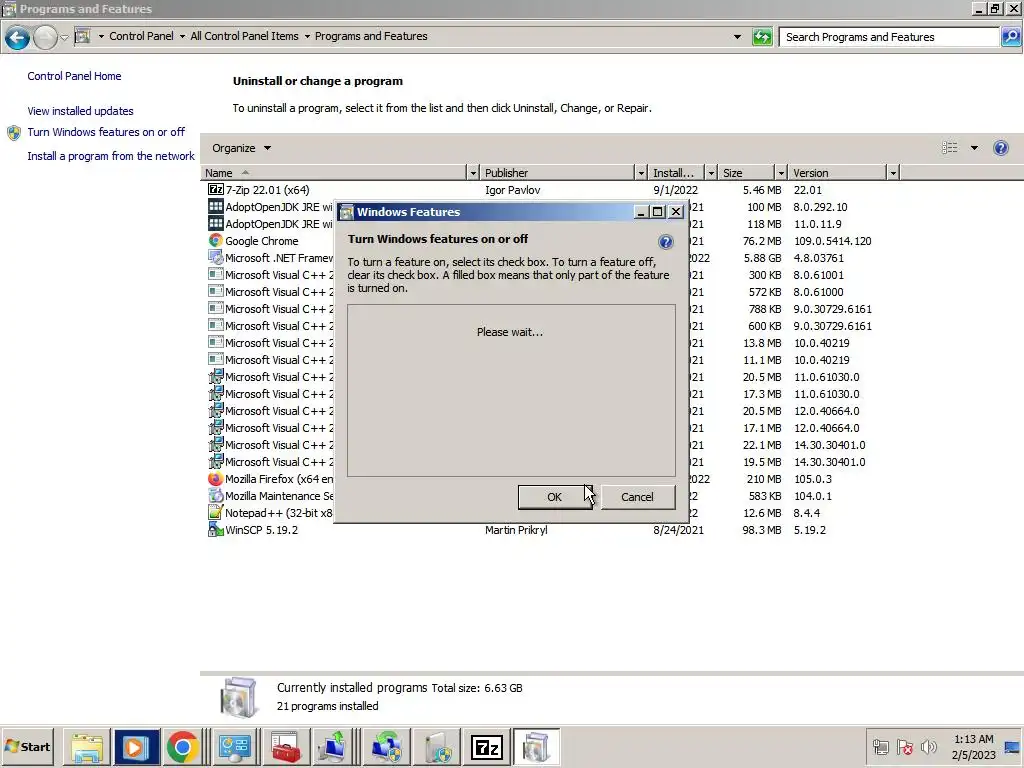Open the Version column filter dropdown
1024x768 pixels.
(x=893, y=172)
